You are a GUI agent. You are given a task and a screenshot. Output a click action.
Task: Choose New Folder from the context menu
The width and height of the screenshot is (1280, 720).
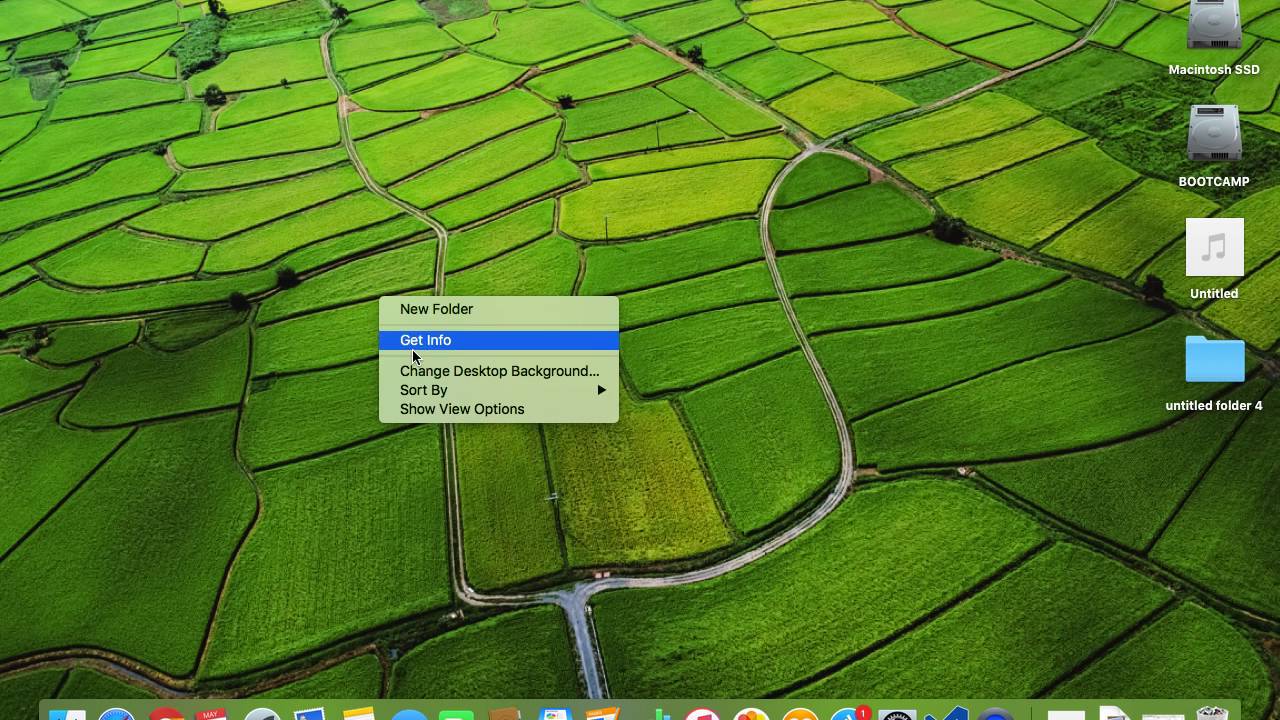[499, 309]
